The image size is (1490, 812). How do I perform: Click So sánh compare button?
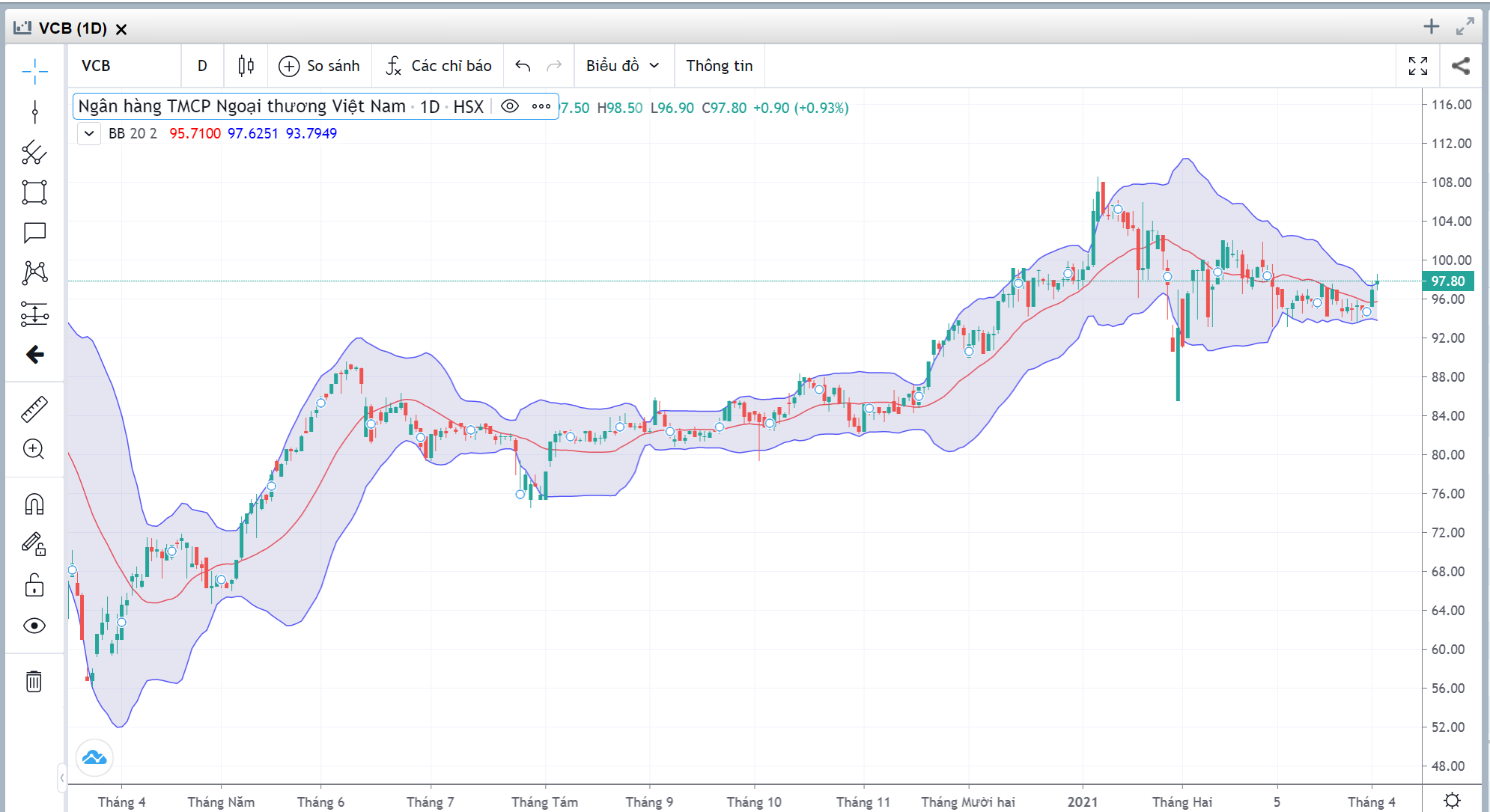320,66
